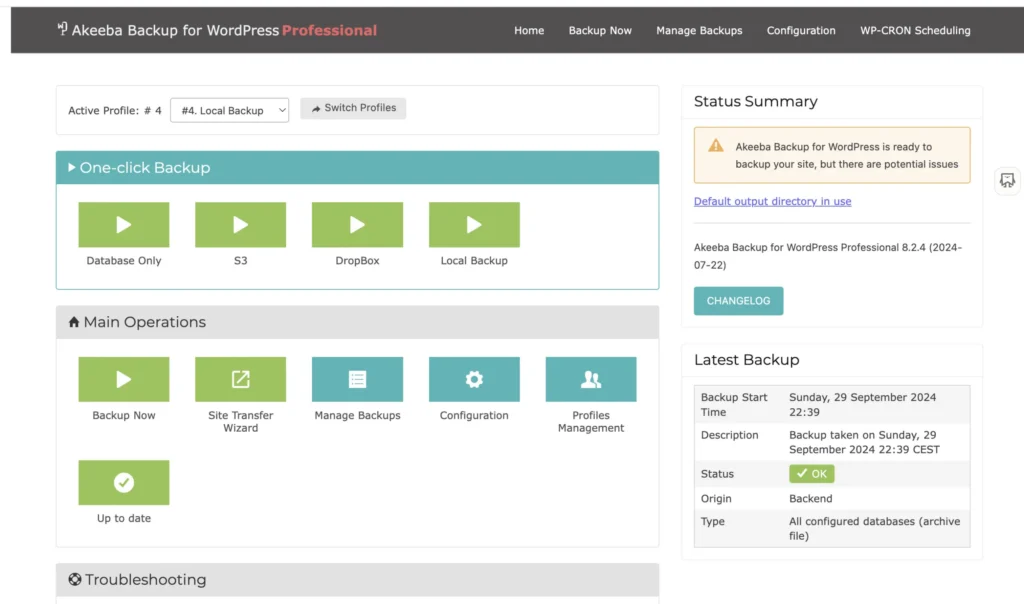Open the Default output directory in use link
Image resolution: width=1024 pixels, height=604 pixels.
pyautogui.click(x=772, y=201)
